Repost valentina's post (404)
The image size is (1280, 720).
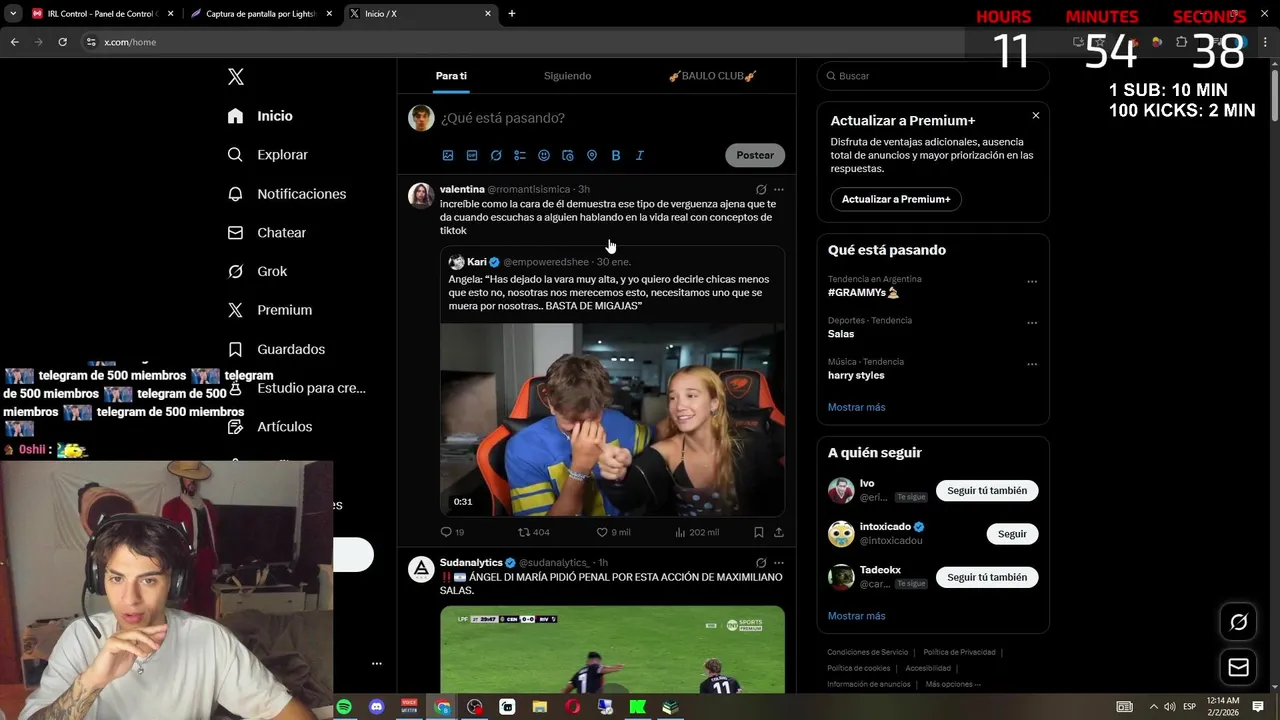(x=534, y=532)
